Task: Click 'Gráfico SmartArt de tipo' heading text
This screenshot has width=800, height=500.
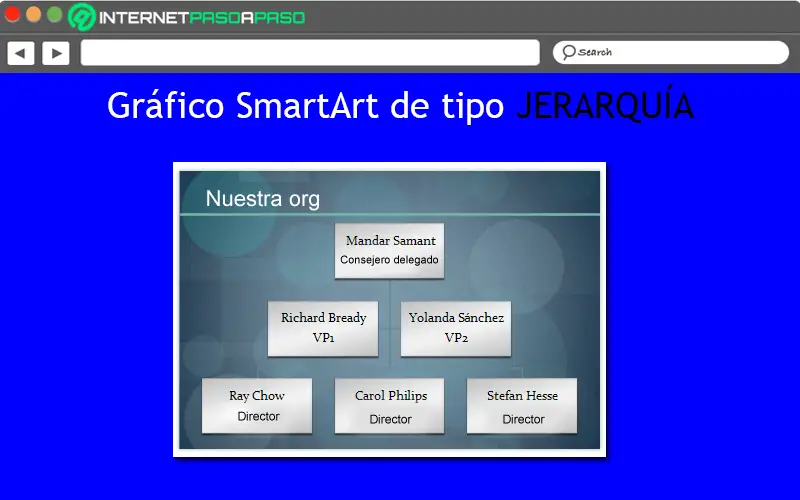Action: pyautogui.click(x=305, y=106)
